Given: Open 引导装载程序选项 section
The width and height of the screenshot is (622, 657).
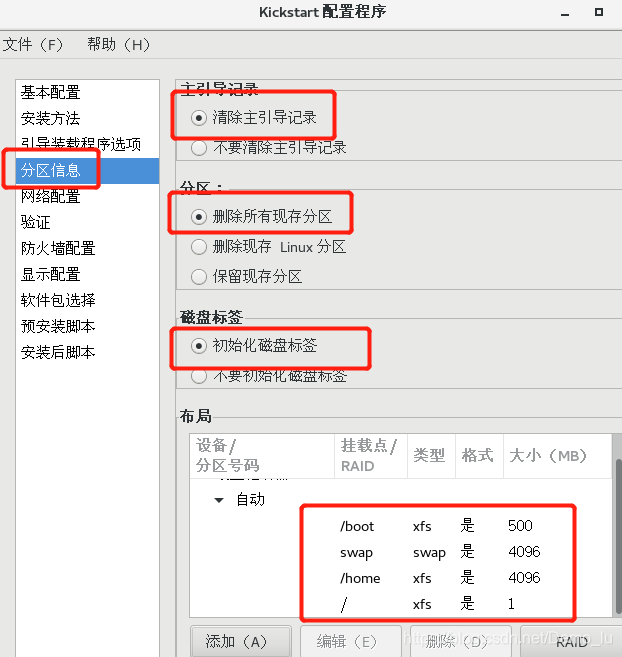Looking at the screenshot, I should (x=87, y=145).
